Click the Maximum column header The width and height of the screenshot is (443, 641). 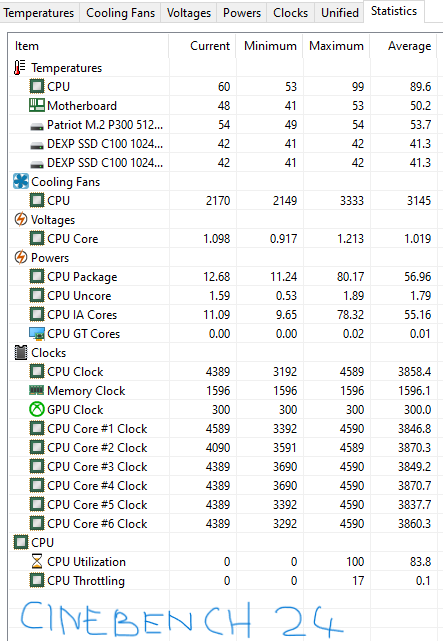pyautogui.click(x=336, y=46)
